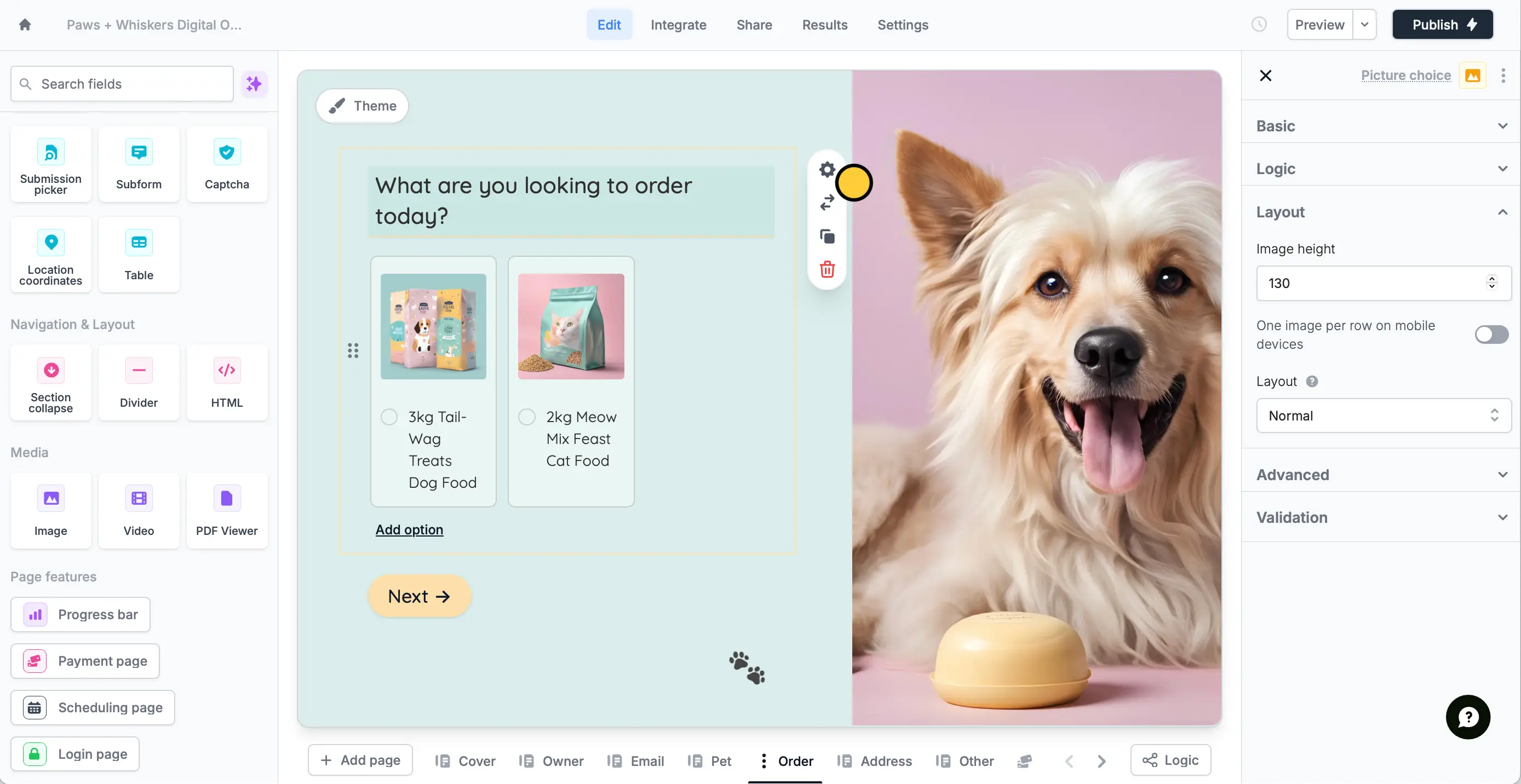Add the Captcha field
Viewport: 1521px width, 784px height.
click(x=227, y=164)
